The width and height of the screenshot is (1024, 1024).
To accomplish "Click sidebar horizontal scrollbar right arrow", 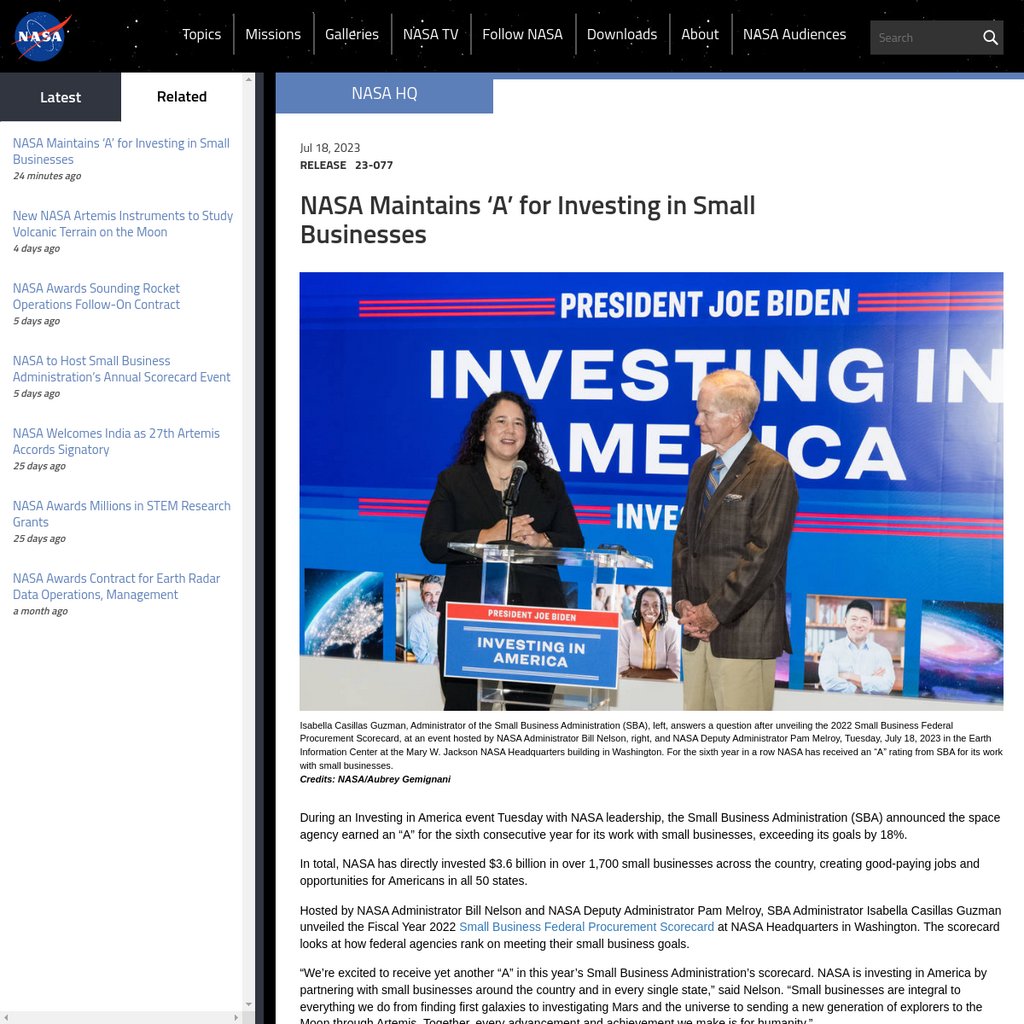I will (236, 1017).
